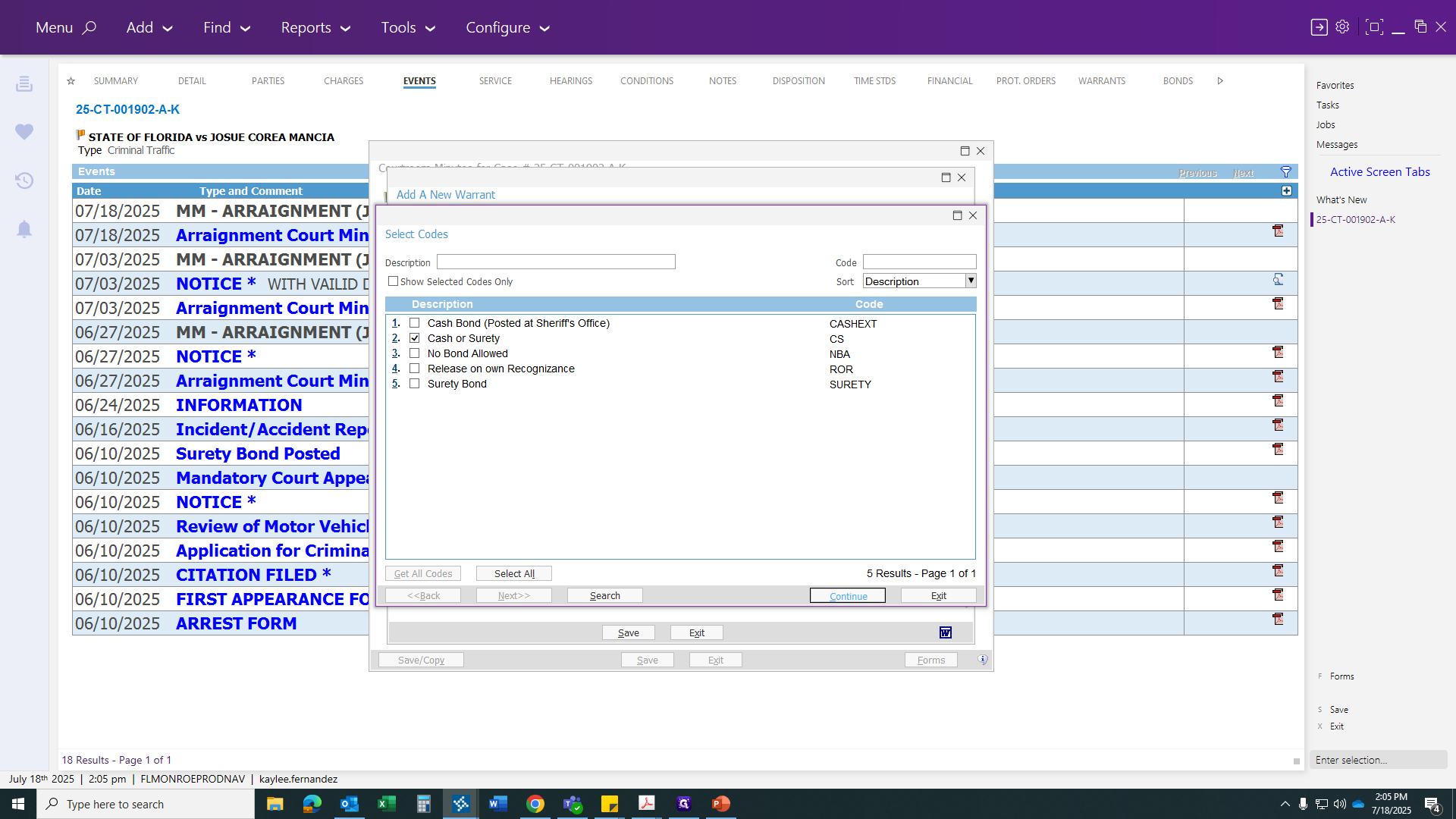Screen dimensions: 1456x819
Task: Open Adobe Acrobat from taskbar
Action: click(x=647, y=804)
